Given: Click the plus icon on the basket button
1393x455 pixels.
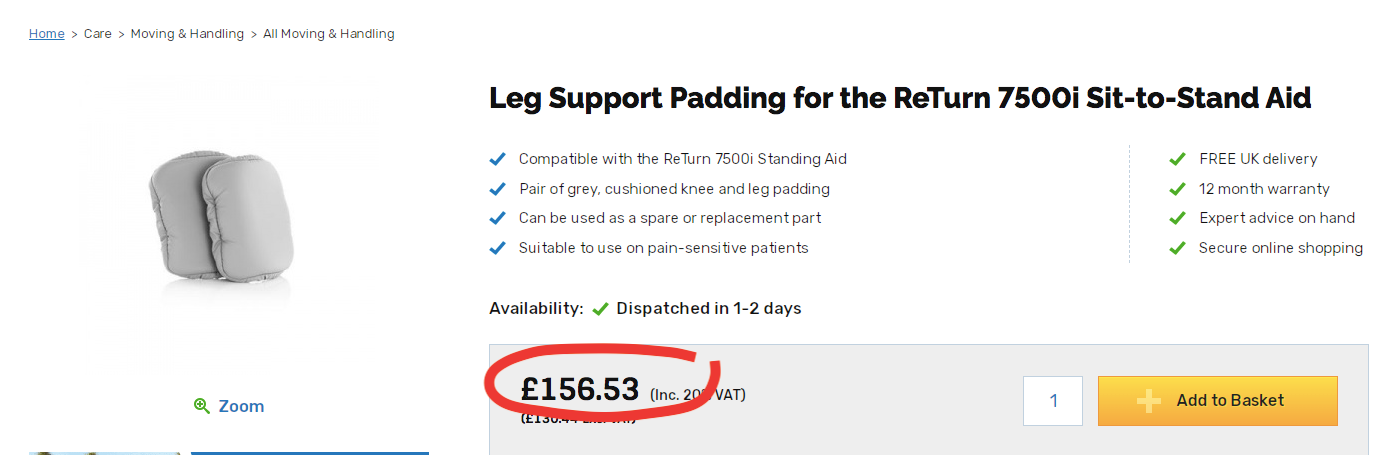Looking at the screenshot, I should click(1149, 401).
